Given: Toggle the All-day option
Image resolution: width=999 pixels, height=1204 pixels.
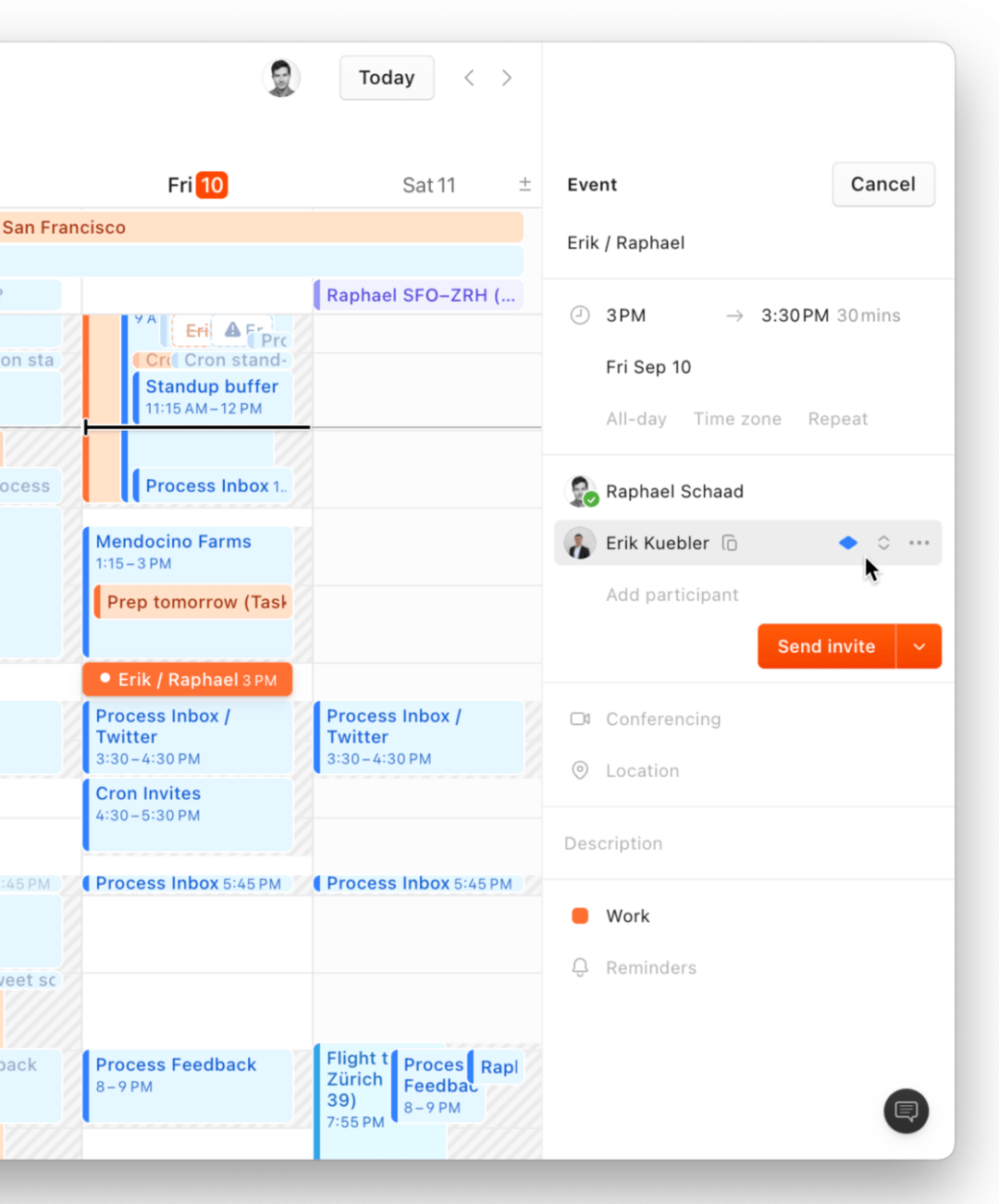Looking at the screenshot, I should pos(635,419).
